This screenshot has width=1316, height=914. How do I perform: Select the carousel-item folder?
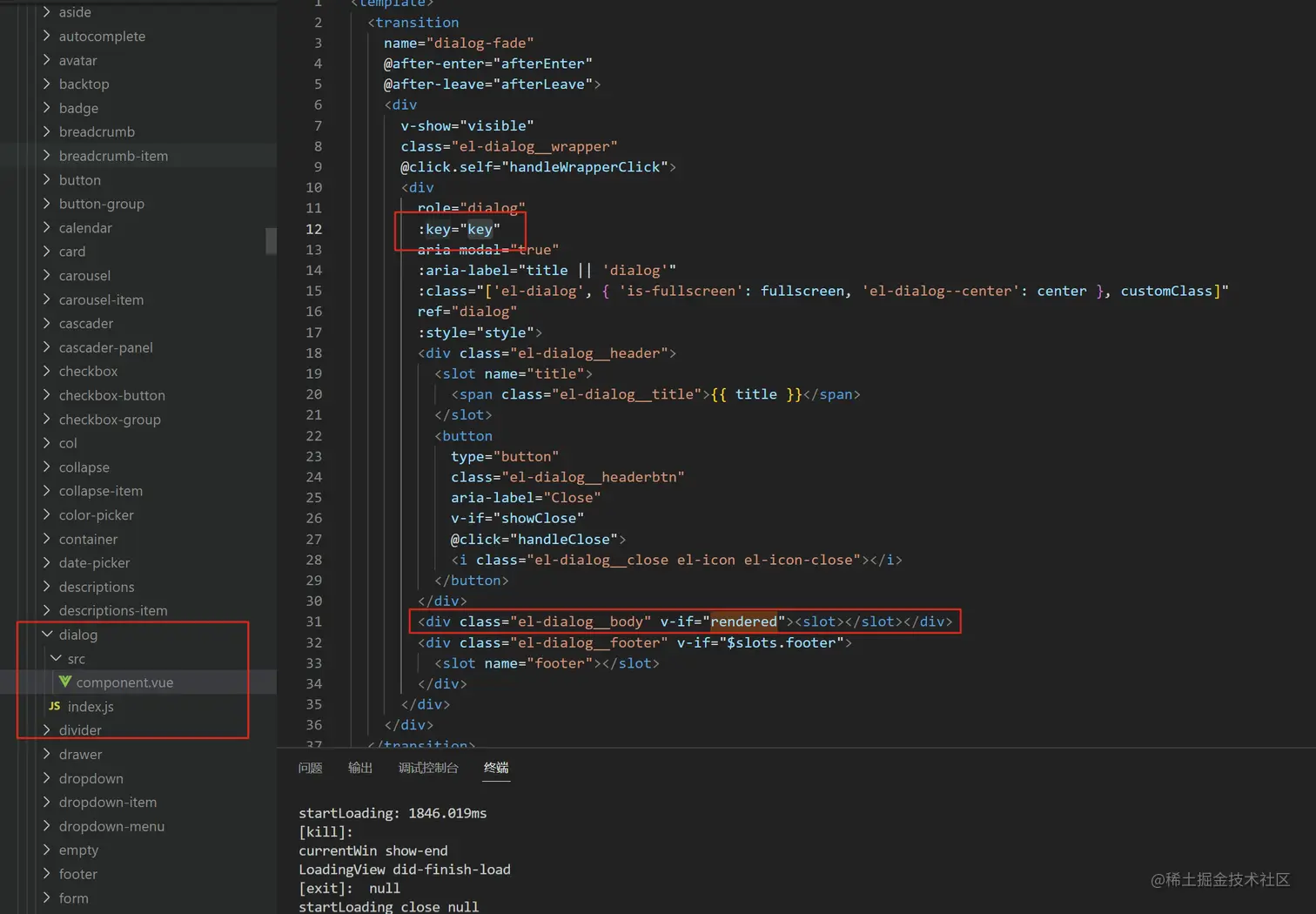(x=101, y=299)
